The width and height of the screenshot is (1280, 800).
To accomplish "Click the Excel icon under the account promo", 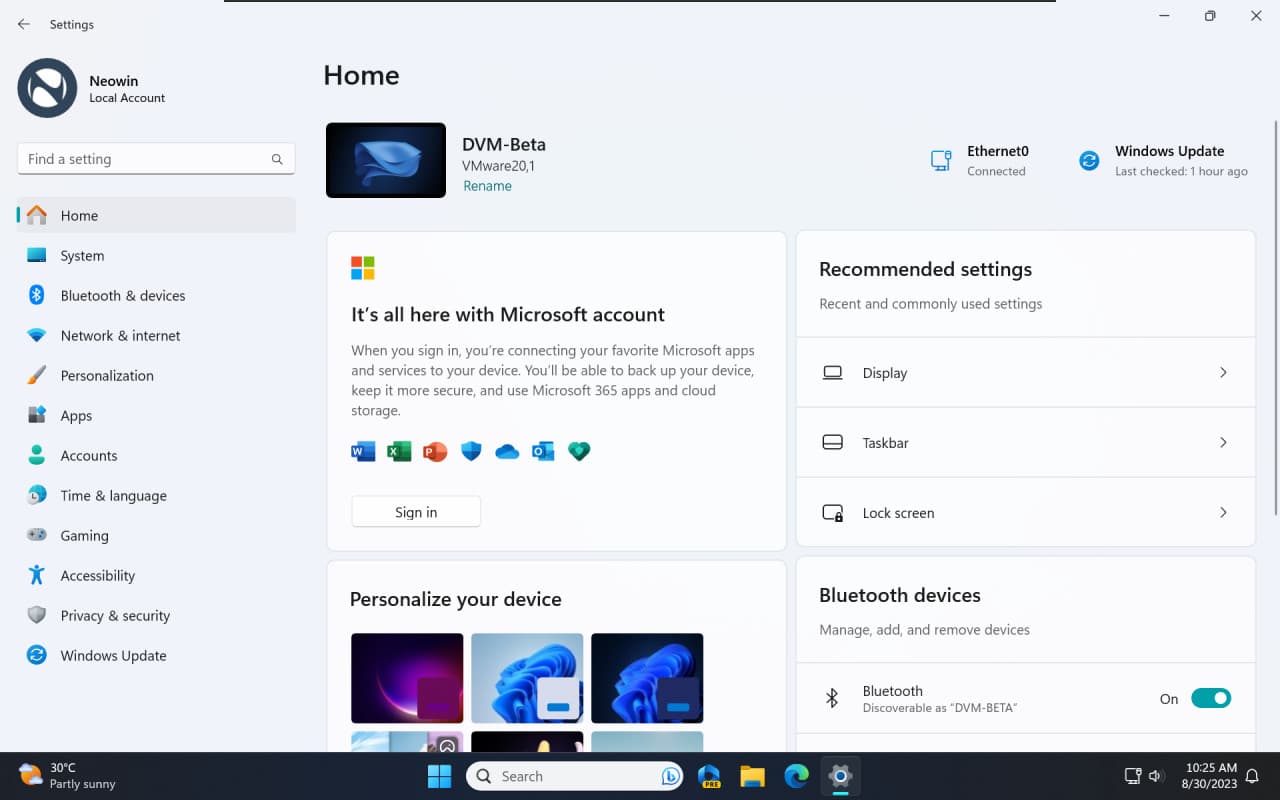I will point(399,451).
